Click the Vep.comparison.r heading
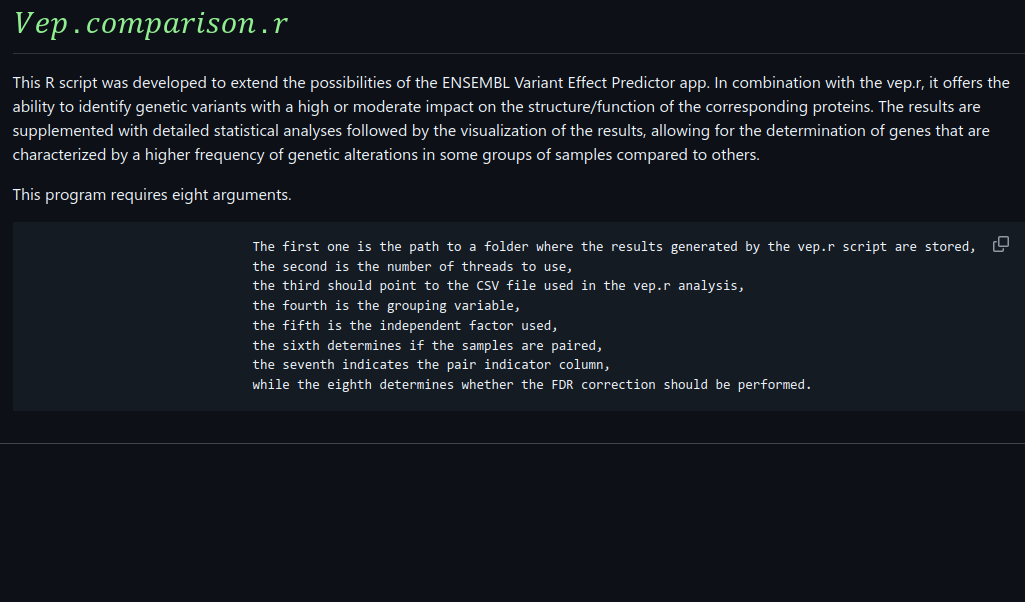1025x602 pixels. click(151, 24)
